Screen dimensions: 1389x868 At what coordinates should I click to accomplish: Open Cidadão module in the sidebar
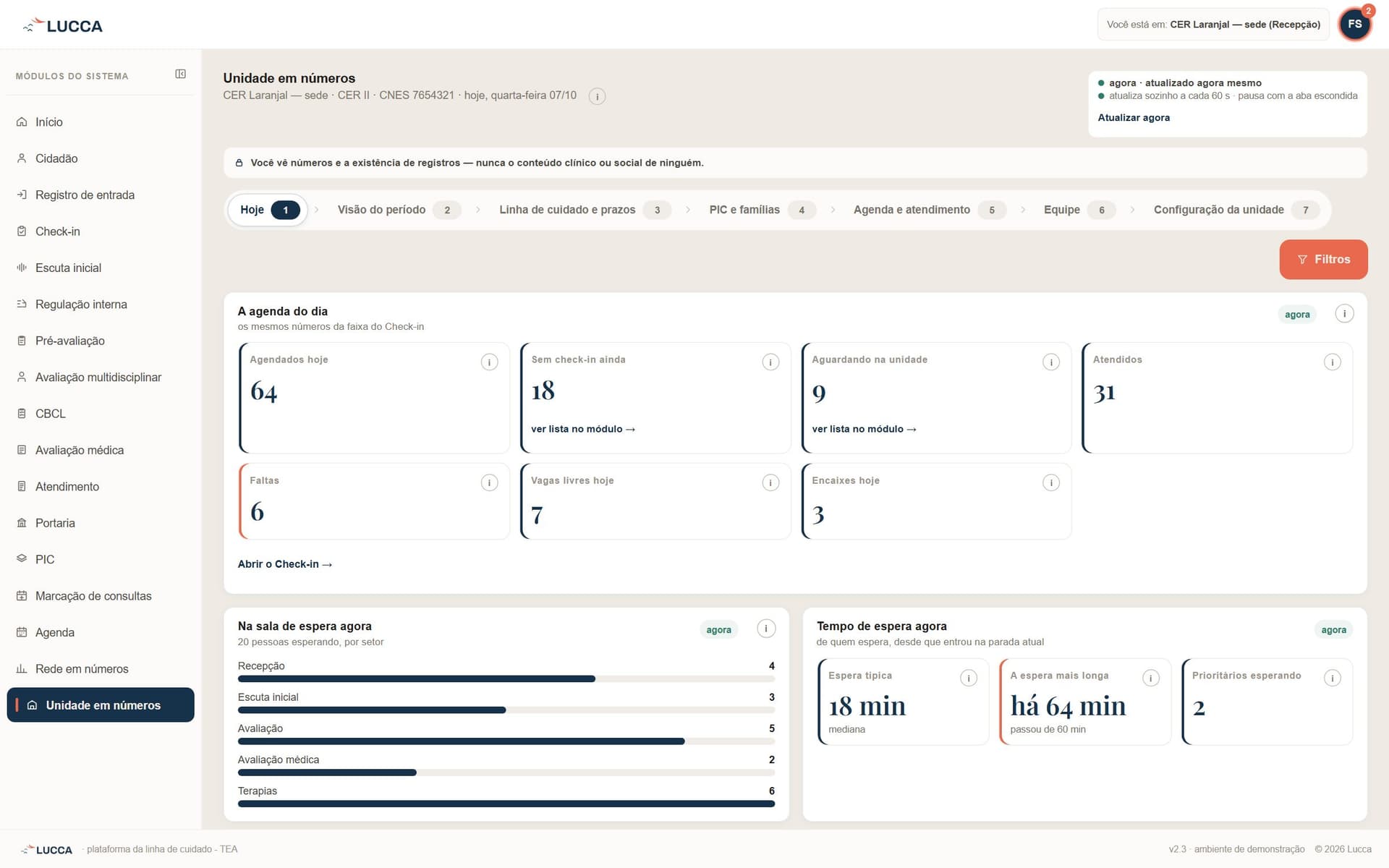point(101,158)
